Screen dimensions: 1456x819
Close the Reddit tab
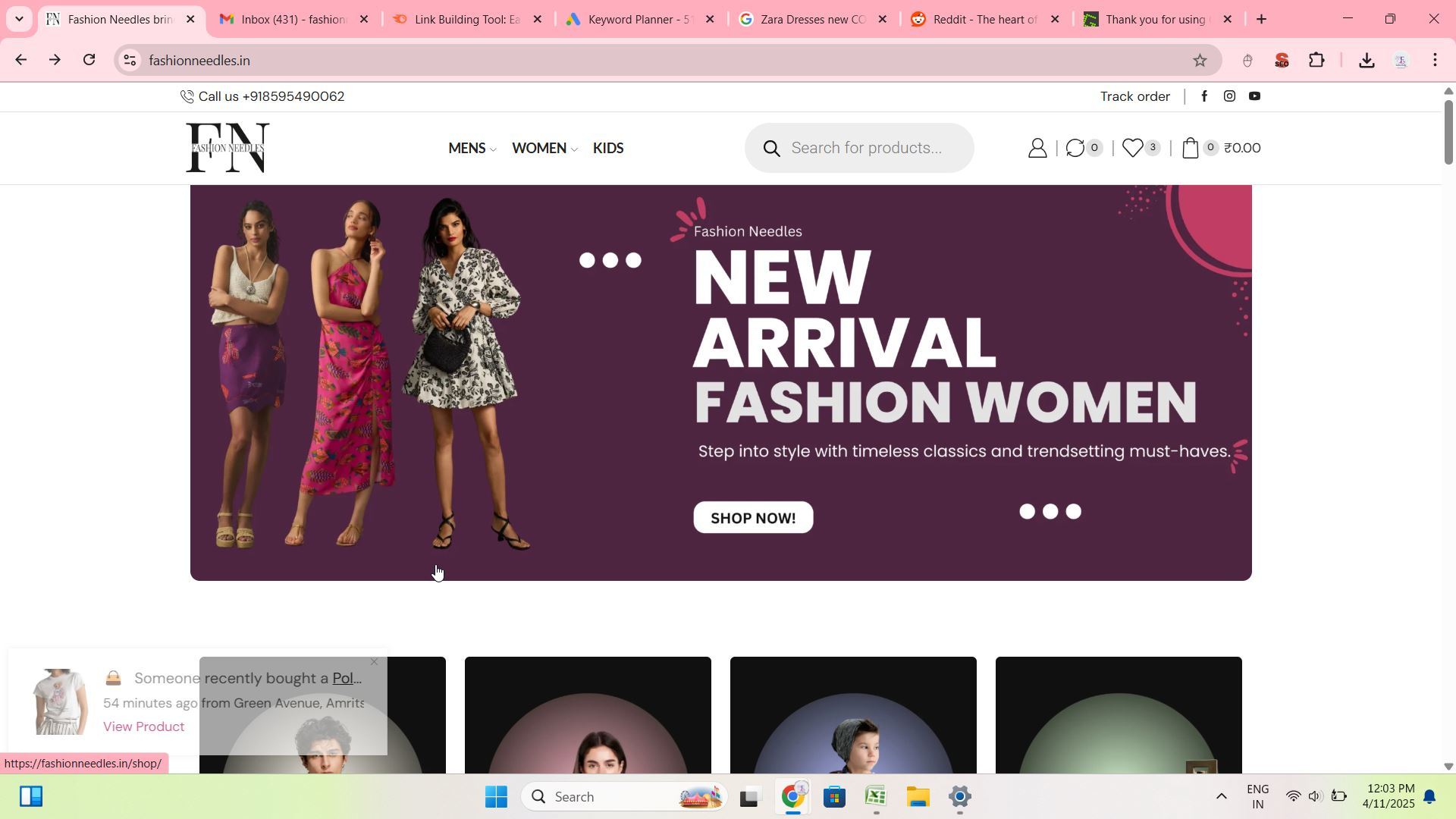click(x=1055, y=19)
